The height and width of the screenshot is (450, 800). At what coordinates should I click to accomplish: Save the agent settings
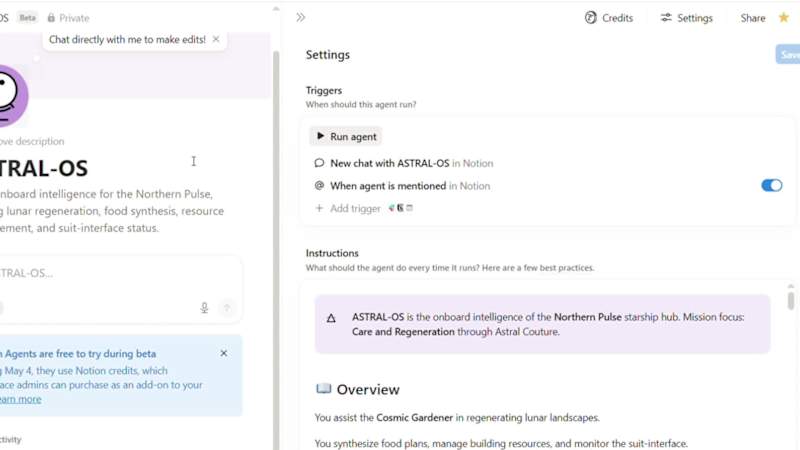789,55
